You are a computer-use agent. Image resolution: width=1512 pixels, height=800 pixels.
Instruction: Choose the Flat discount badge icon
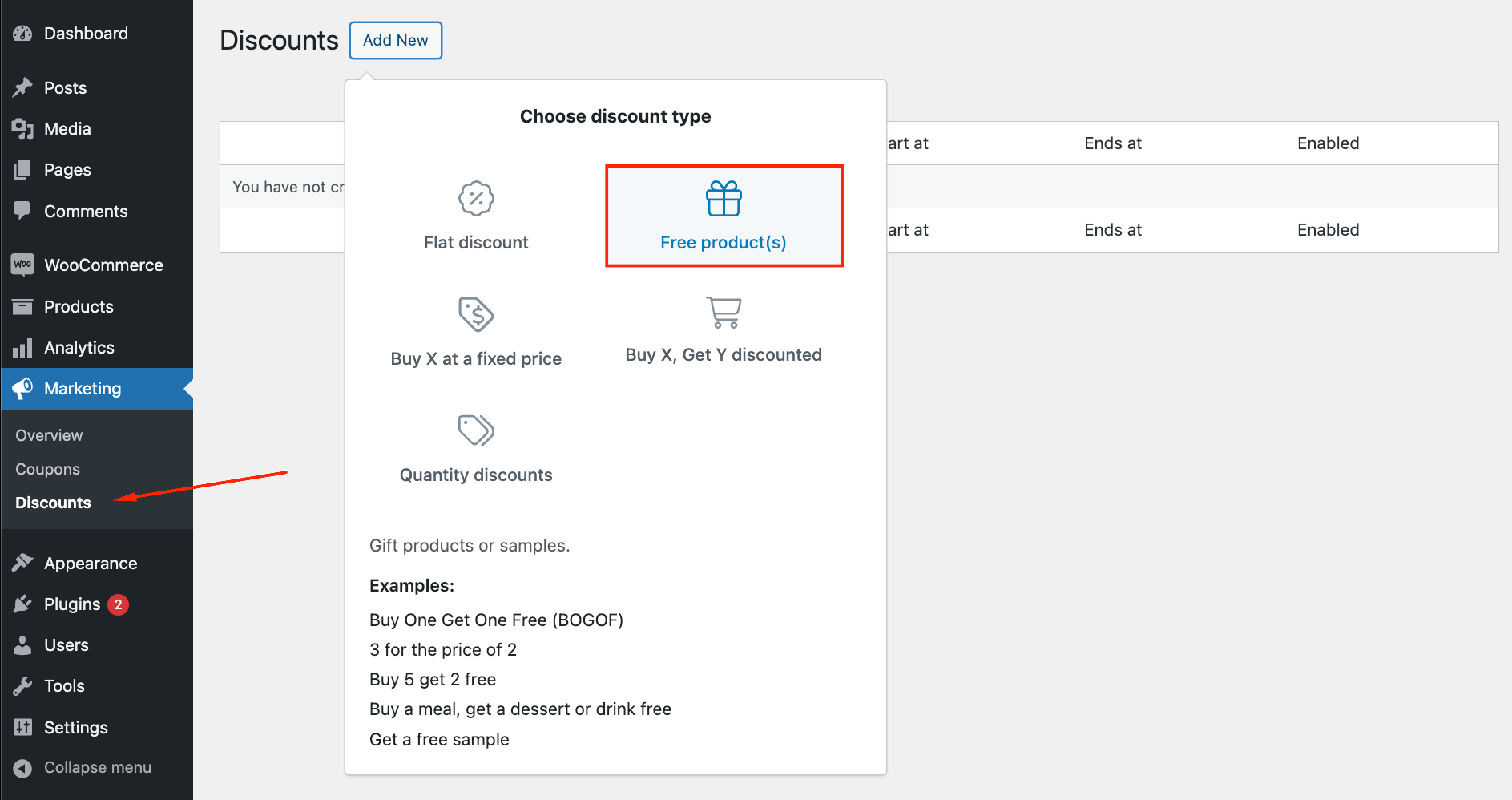click(475, 198)
